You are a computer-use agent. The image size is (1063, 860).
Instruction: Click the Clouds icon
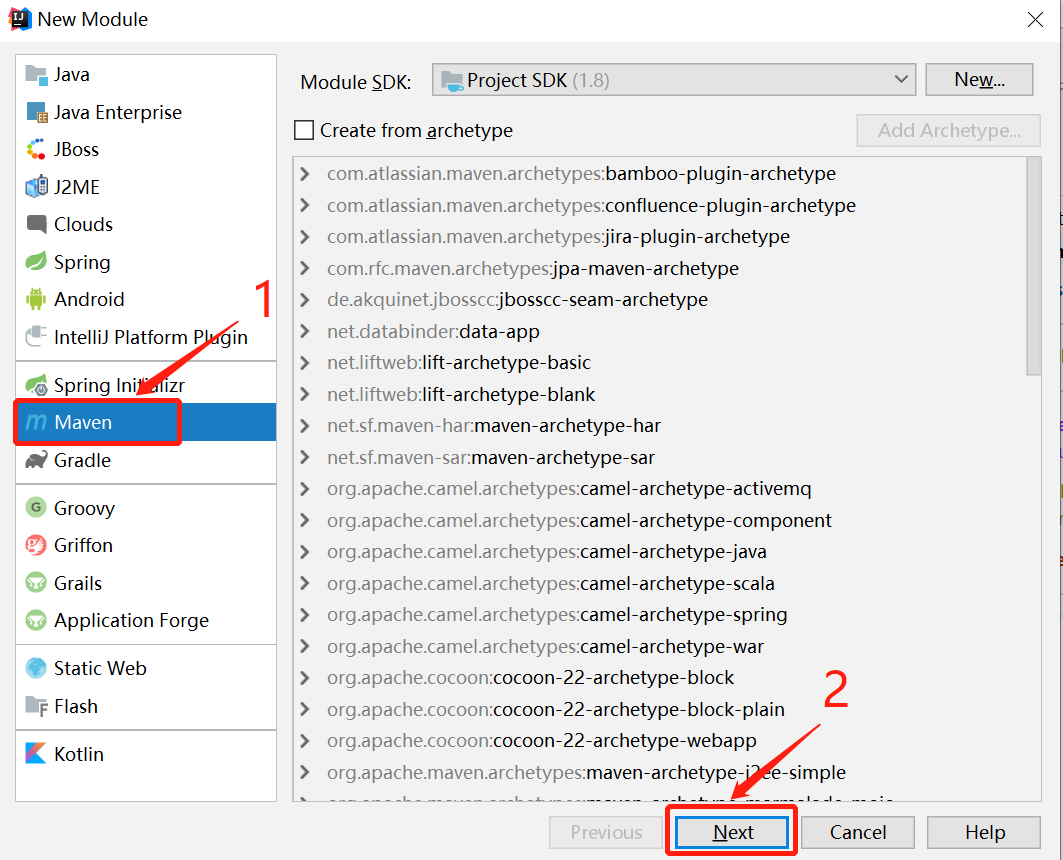[x=36, y=224]
